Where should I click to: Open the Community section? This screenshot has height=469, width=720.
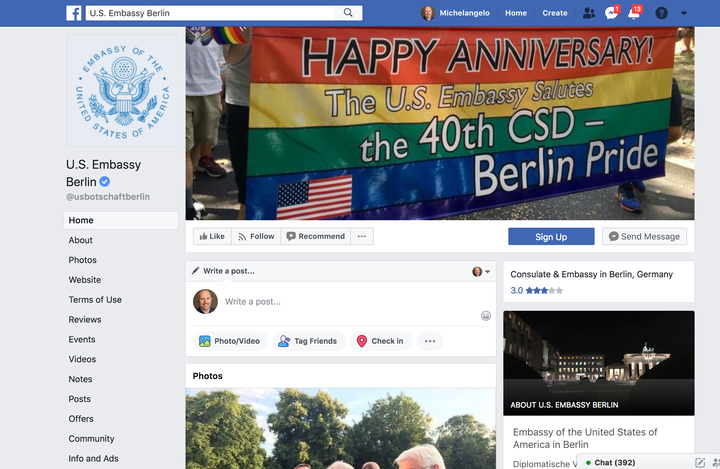tap(91, 439)
